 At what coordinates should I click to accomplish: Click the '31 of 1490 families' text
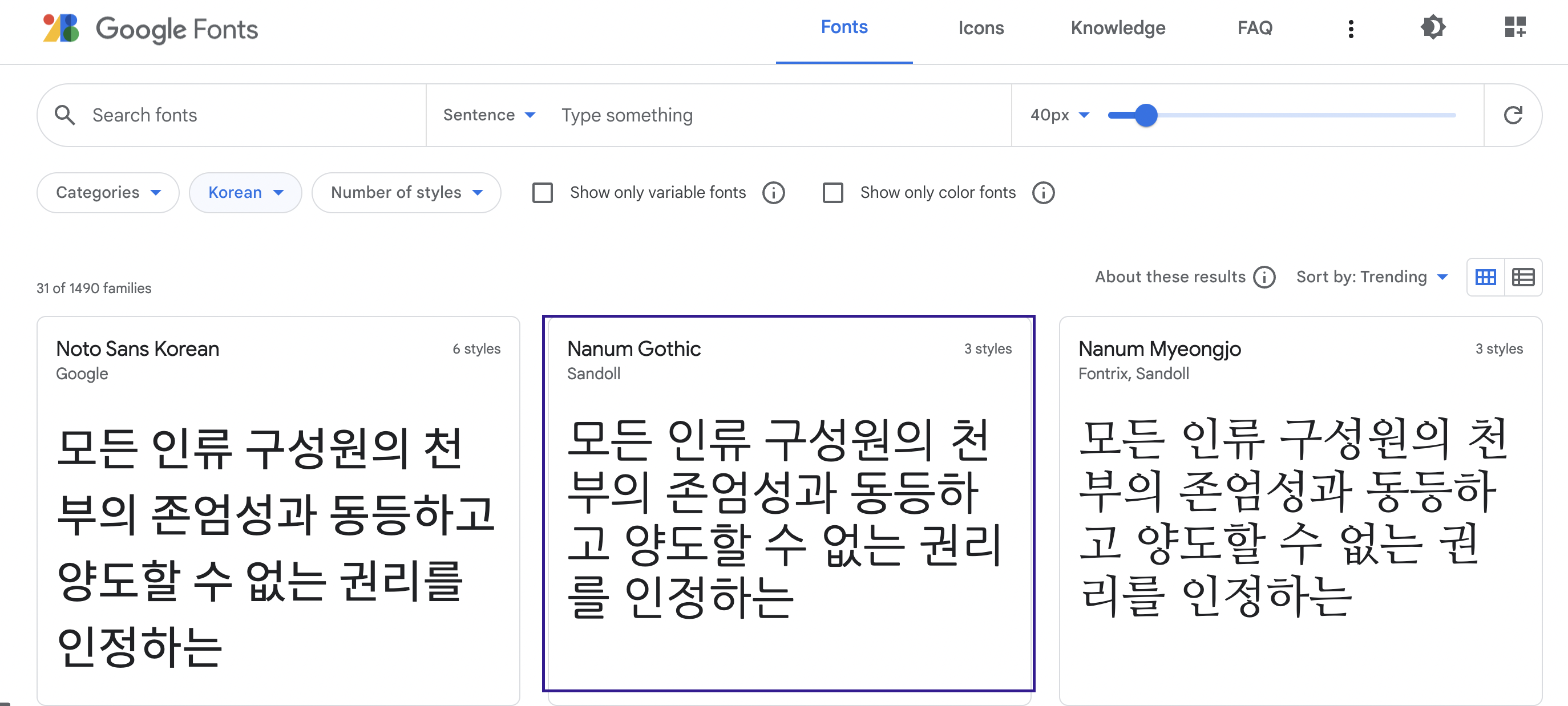click(94, 288)
